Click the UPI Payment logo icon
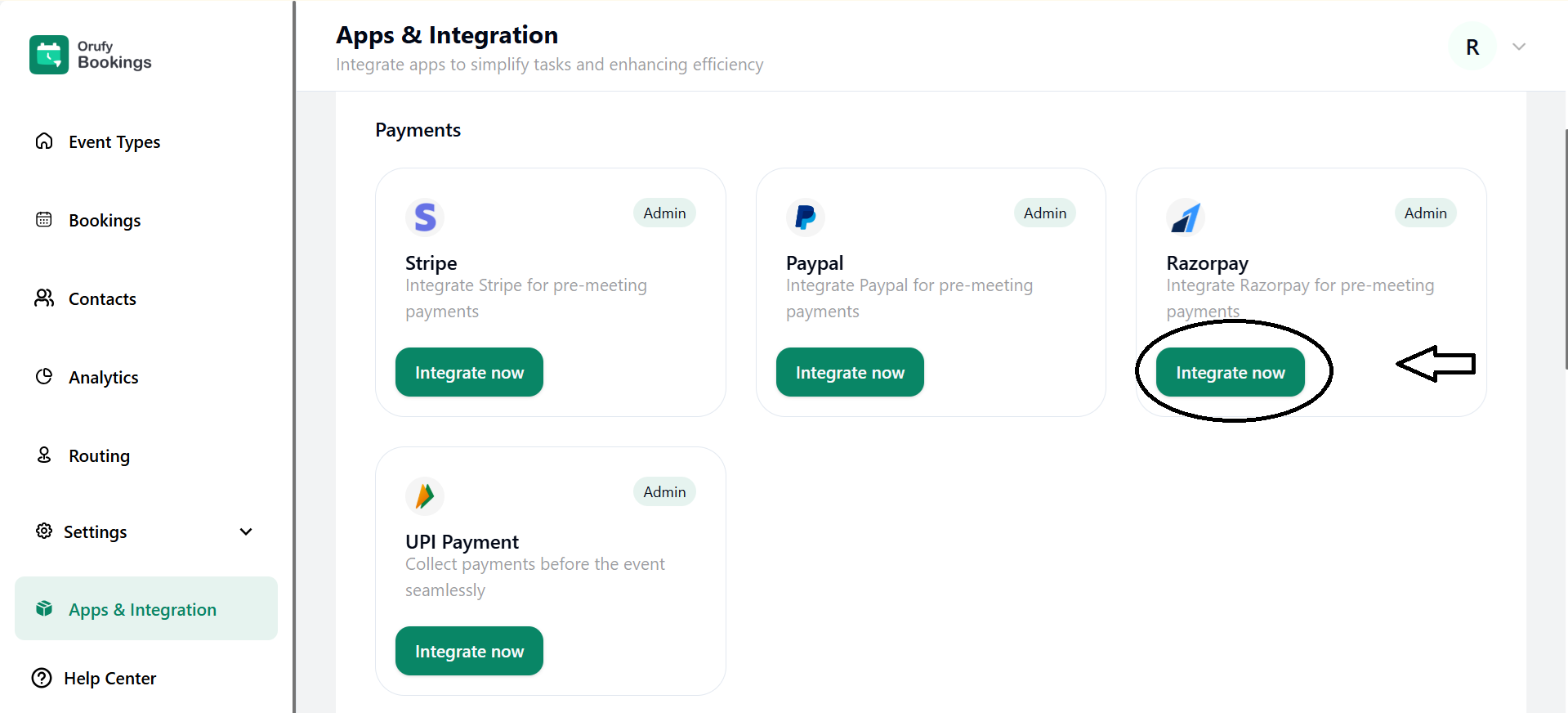This screenshot has width=1568, height=713. 424,496
